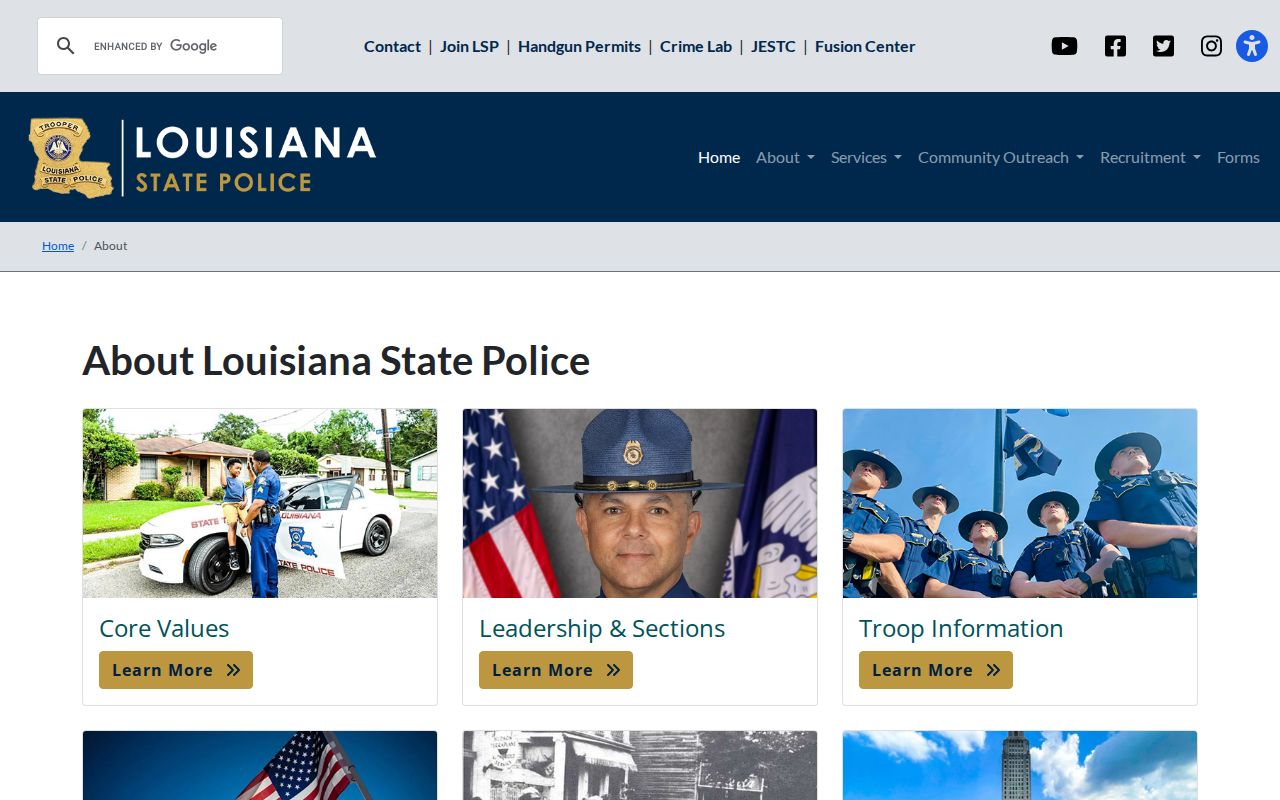This screenshot has height=800, width=1280.
Task: Click the search magnifier icon
Action: 66,46
